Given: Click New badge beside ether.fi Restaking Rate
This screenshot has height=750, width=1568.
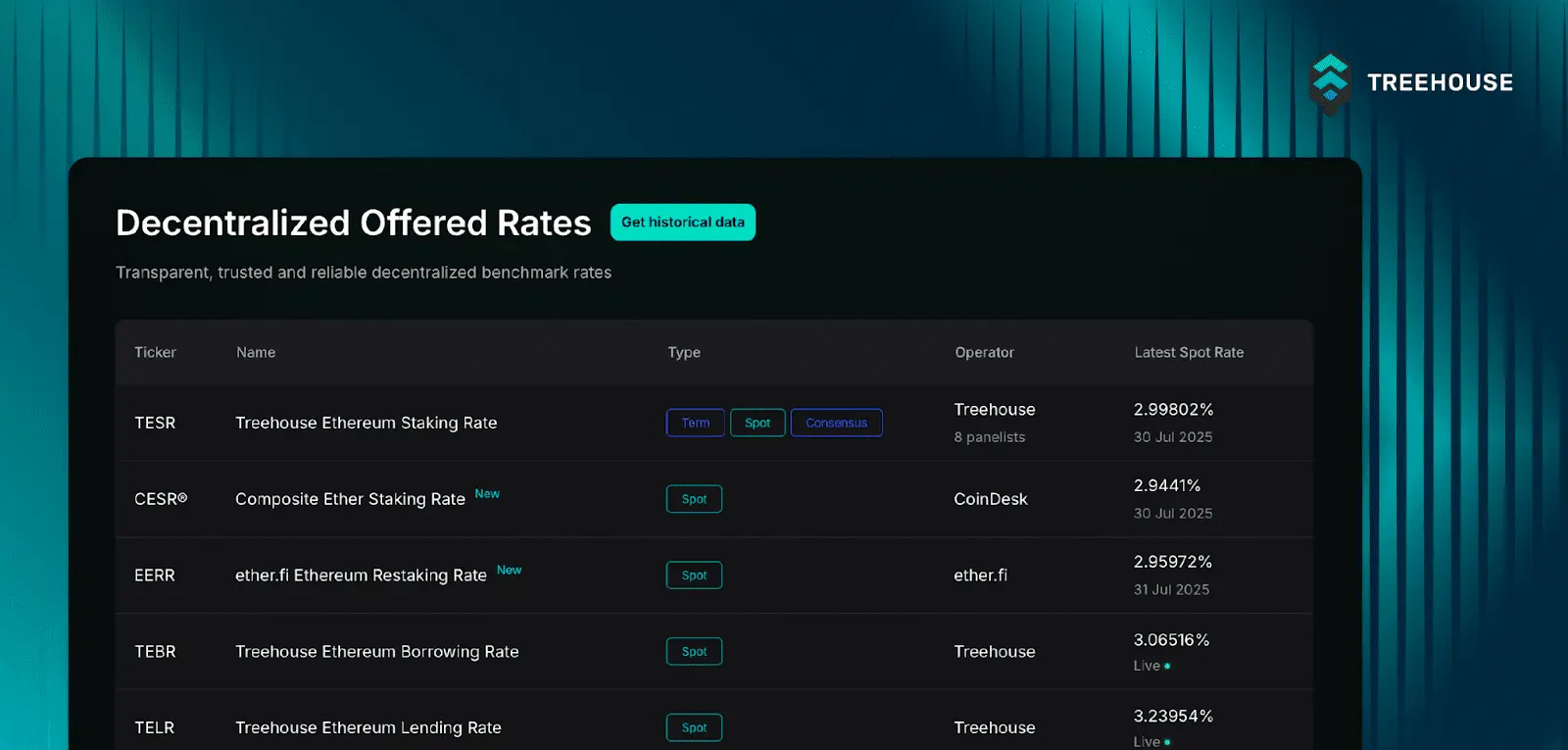Looking at the screenshot, I should click(509, 570).
